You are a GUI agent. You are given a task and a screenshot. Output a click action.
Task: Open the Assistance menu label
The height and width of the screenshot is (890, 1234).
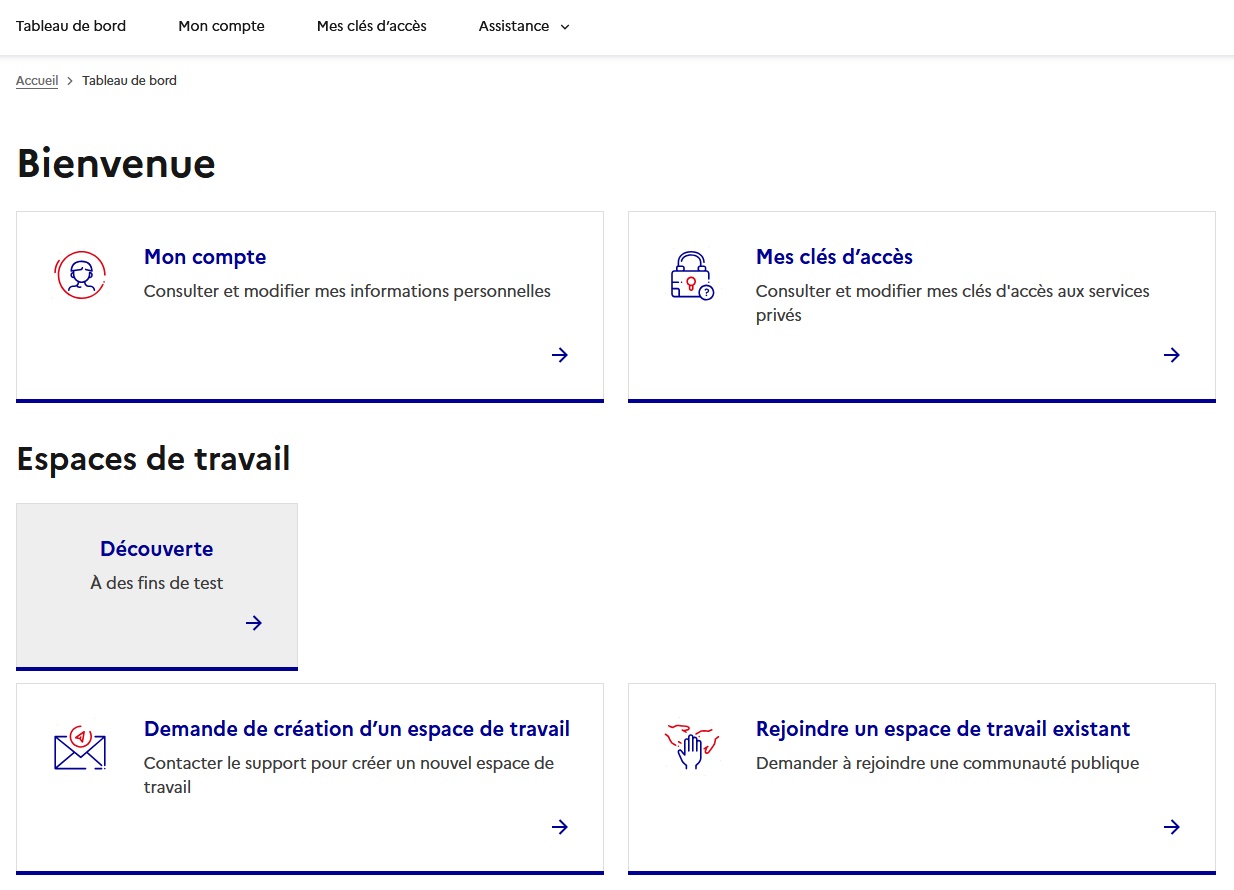coord(514,26)
